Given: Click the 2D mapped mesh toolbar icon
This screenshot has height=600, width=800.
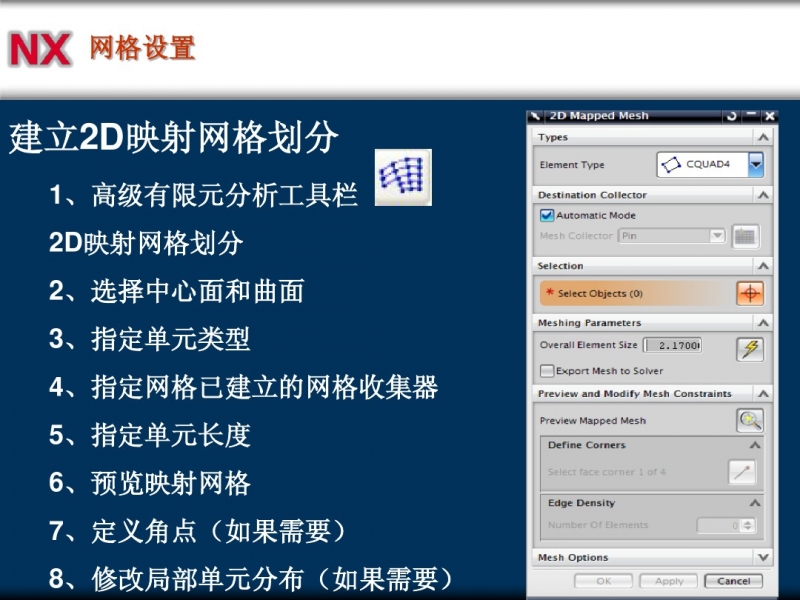Looking at the screenshot, I should point(403,178).
